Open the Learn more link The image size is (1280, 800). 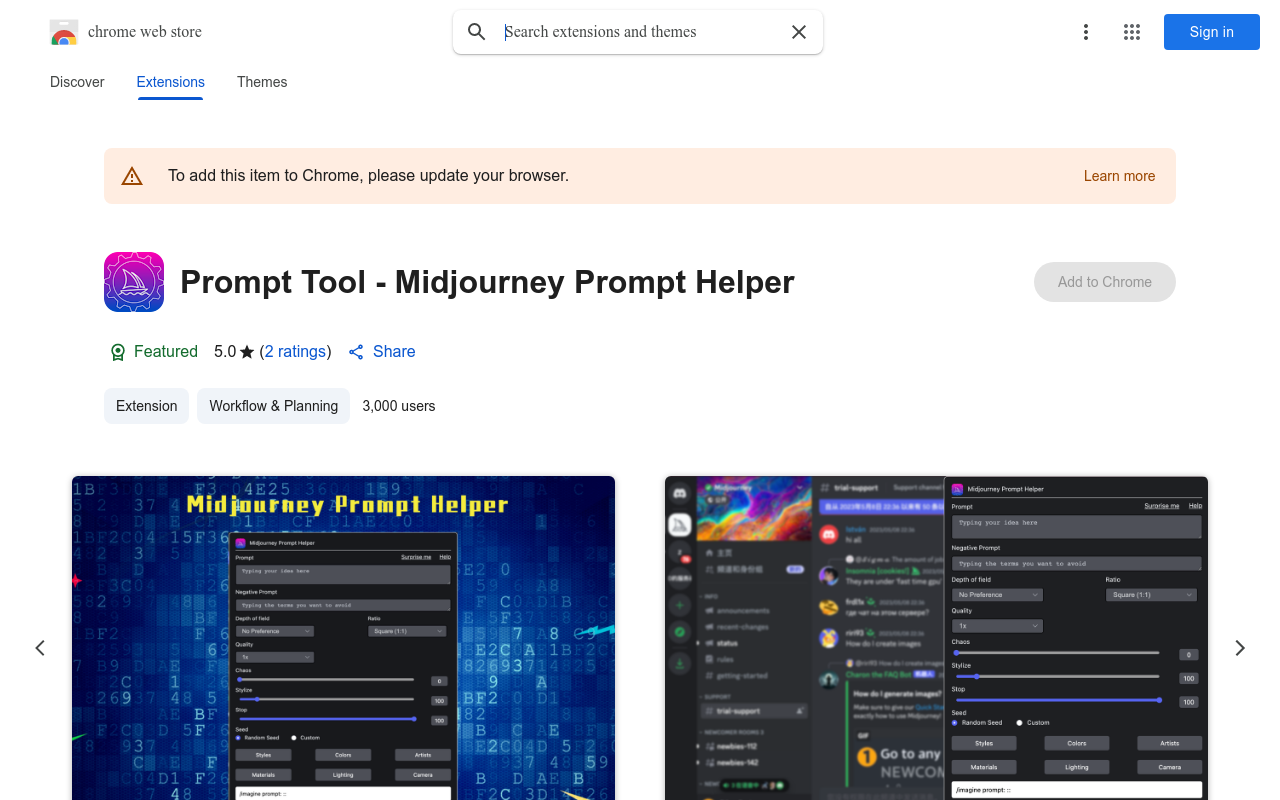click(x=1119, y=176)
